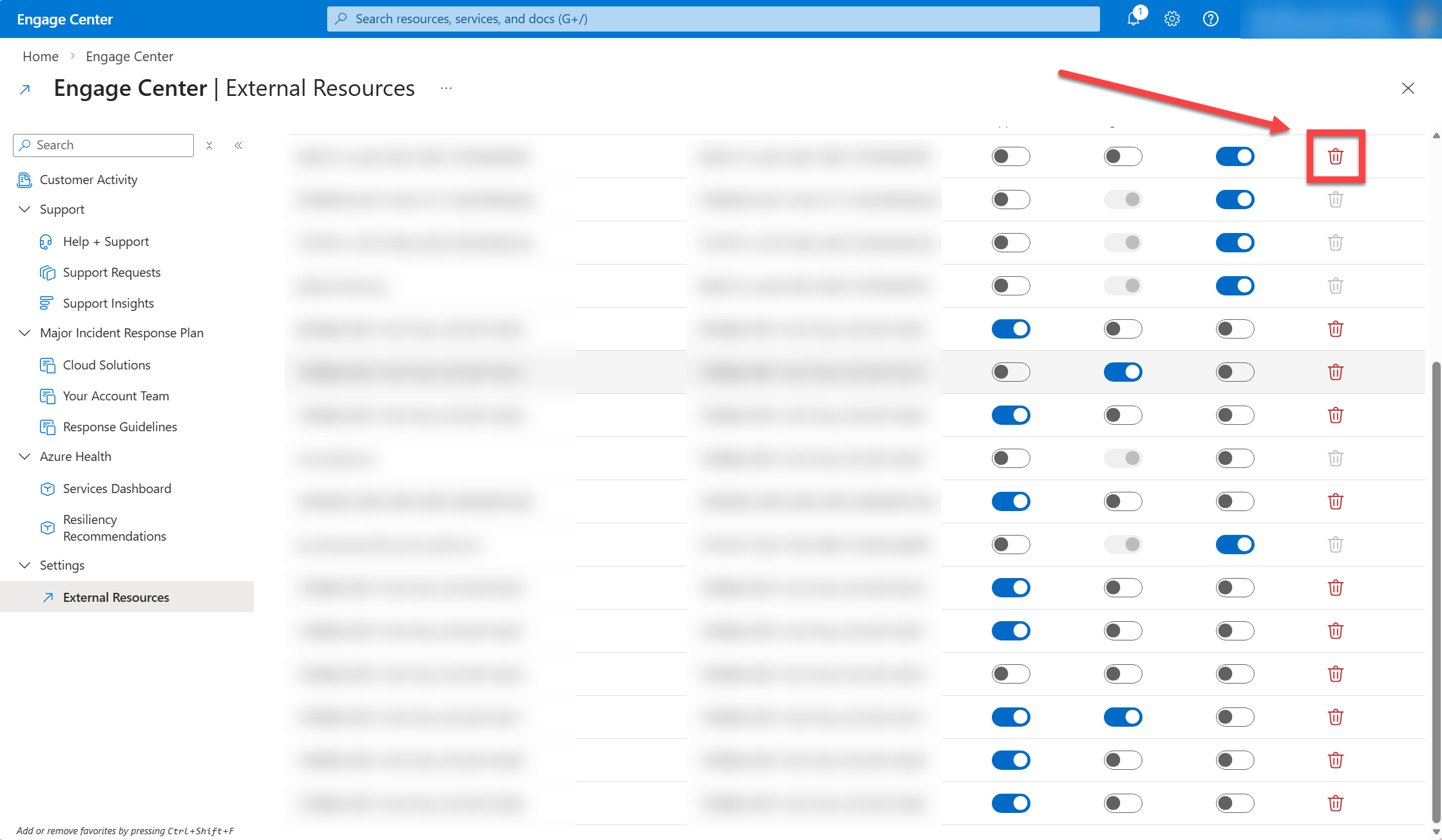Click the Home breadcrumb link
The image size is (1442, 840).
[x=41, y=57]
